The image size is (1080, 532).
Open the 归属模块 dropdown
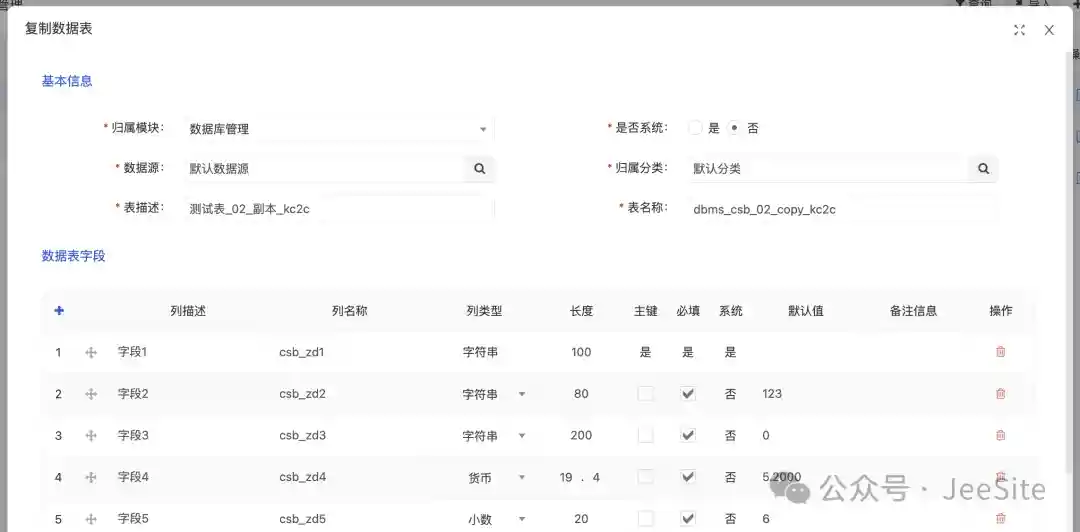pos(340,129)
